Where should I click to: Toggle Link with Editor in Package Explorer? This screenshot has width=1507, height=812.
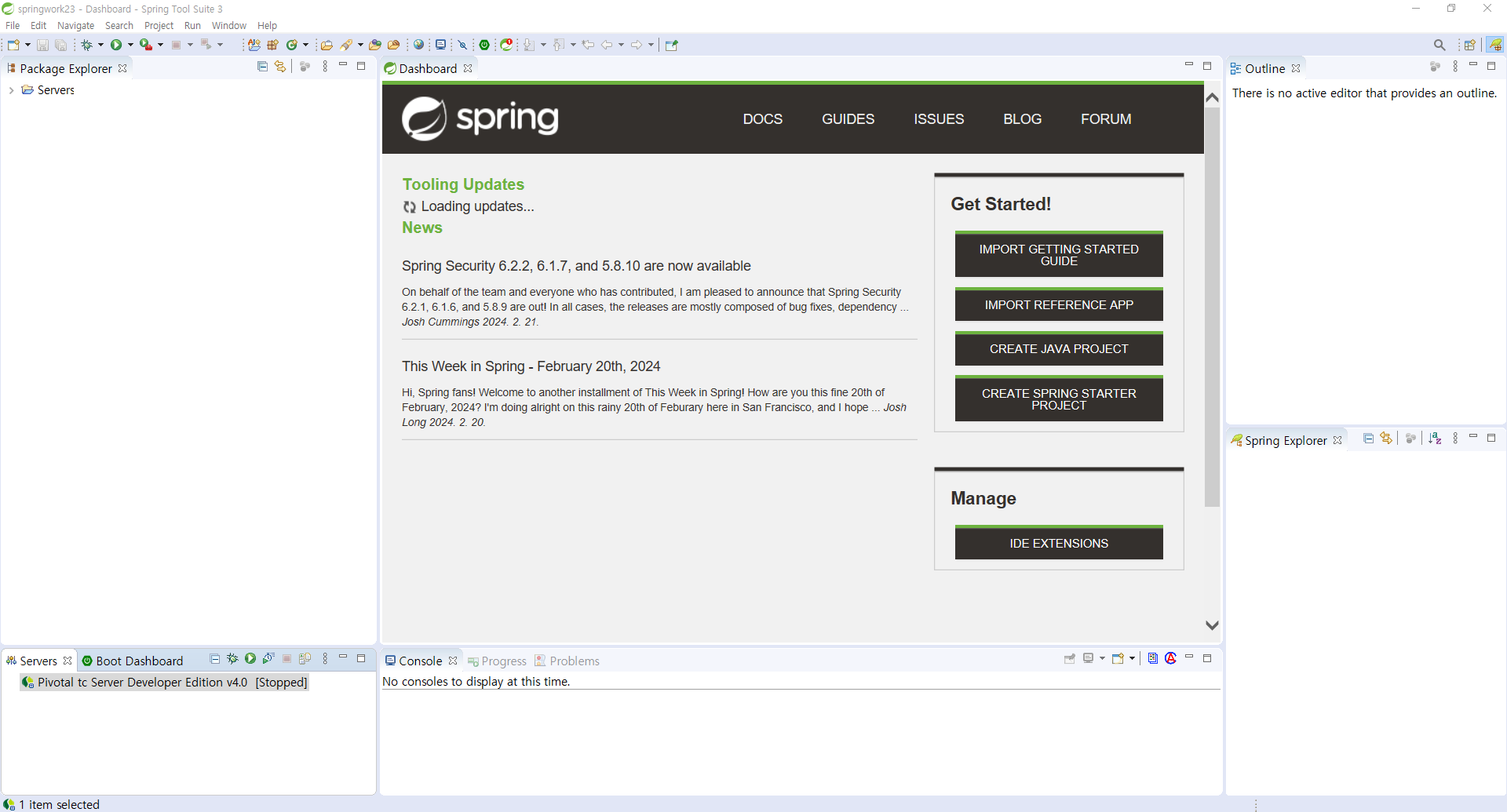[280, 67]
